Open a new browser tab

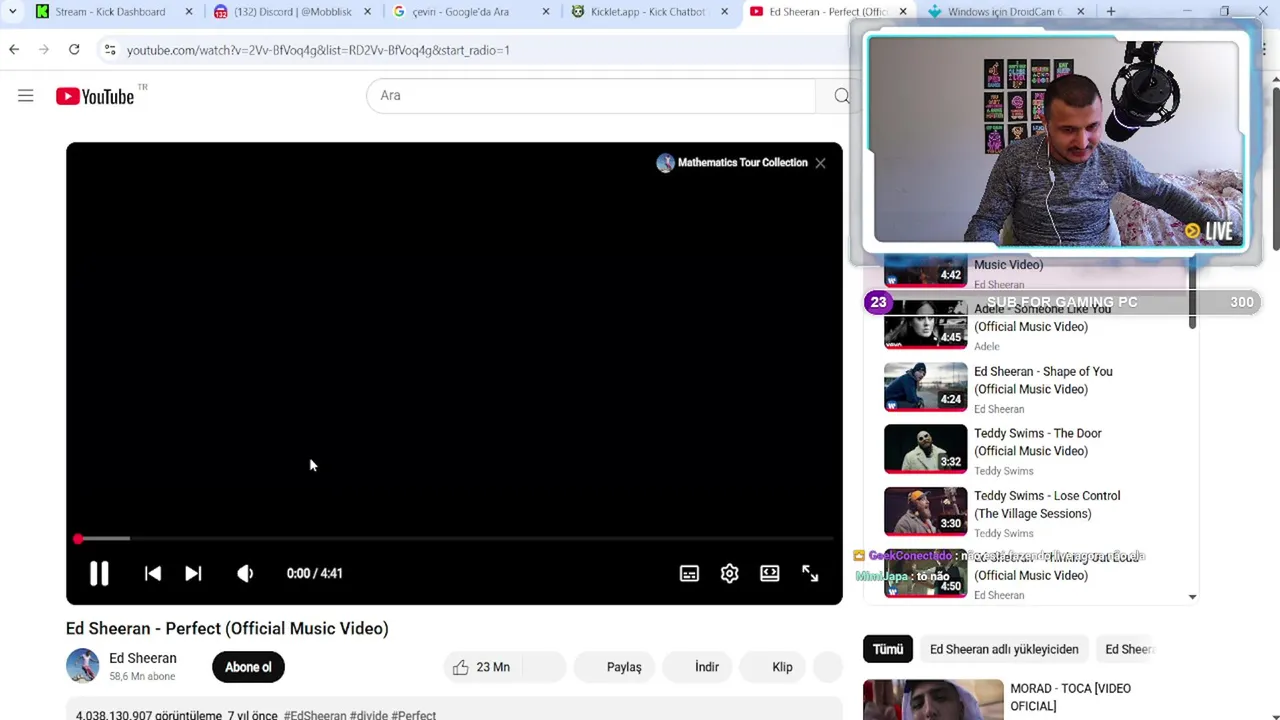(x=1110, y=12)
